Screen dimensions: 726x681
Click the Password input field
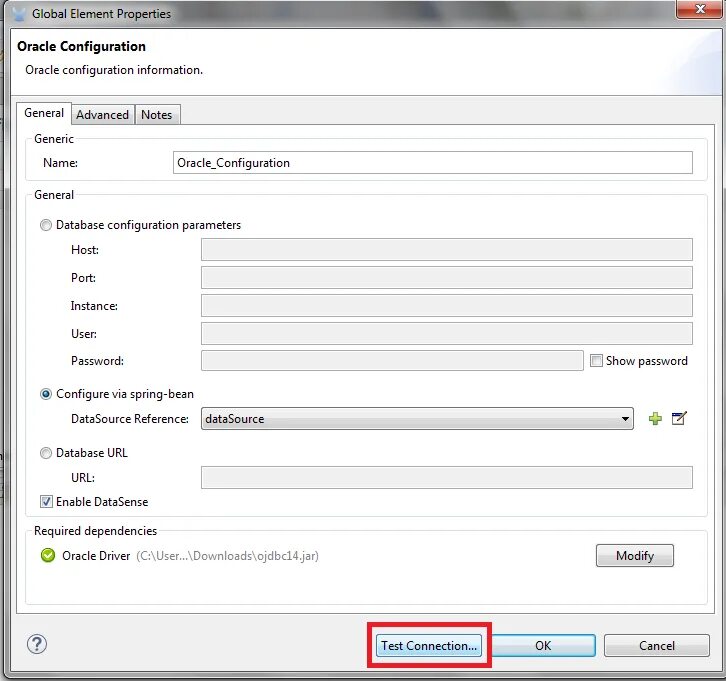(x=392, y=361)
